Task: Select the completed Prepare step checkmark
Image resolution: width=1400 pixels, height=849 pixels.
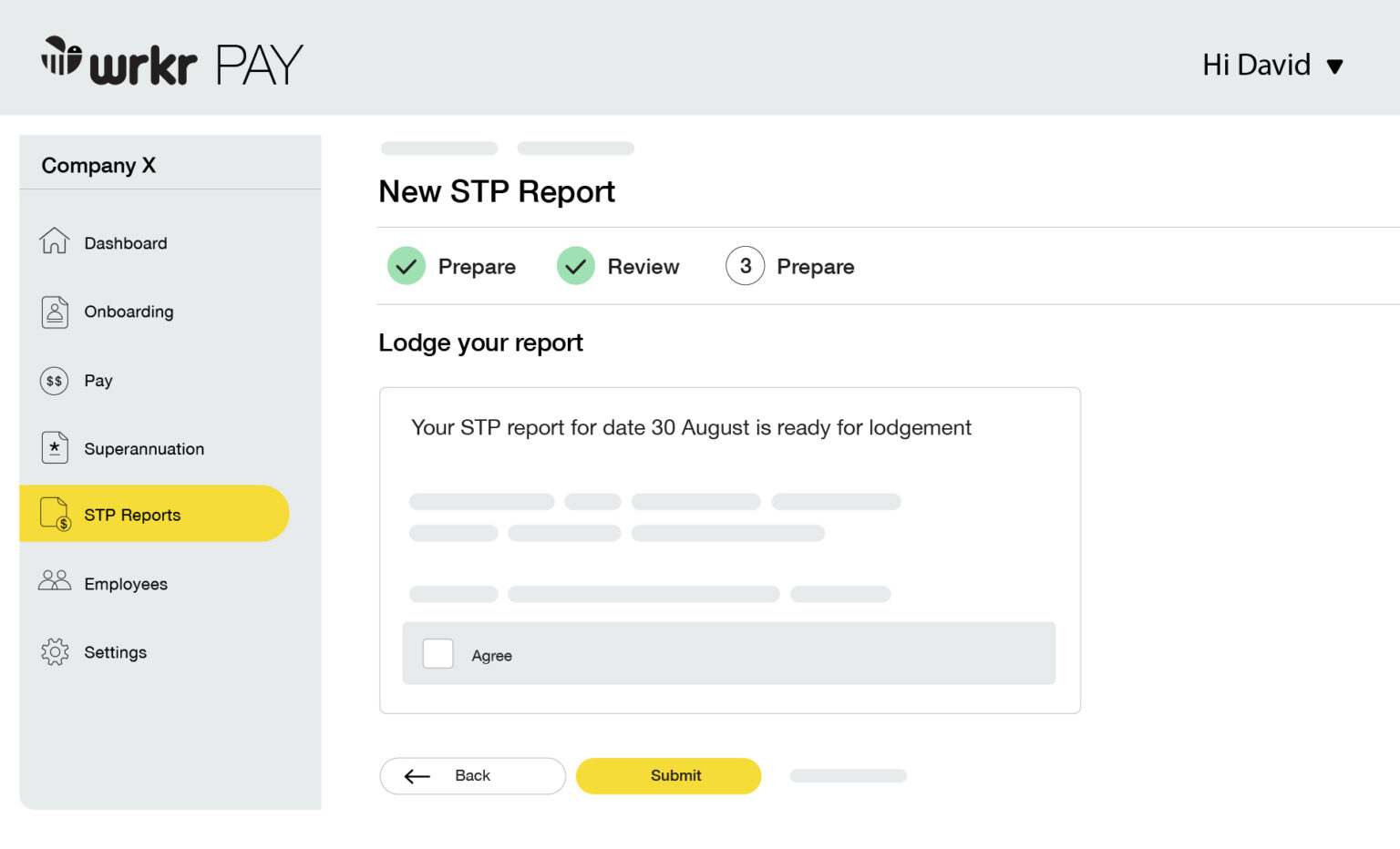Action: tap(406, 265)
